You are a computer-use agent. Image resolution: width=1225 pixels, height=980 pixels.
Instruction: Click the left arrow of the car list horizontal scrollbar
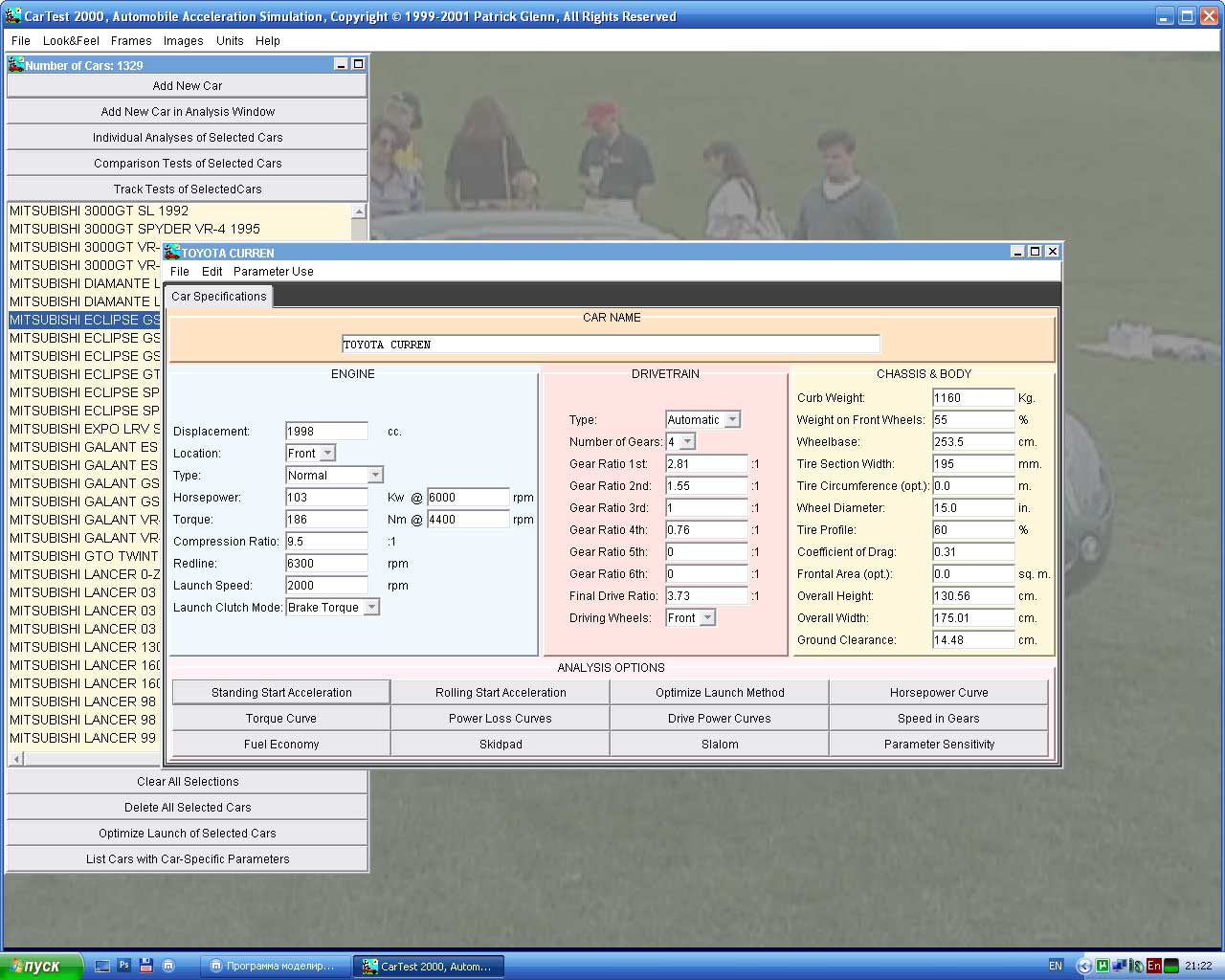15,759
